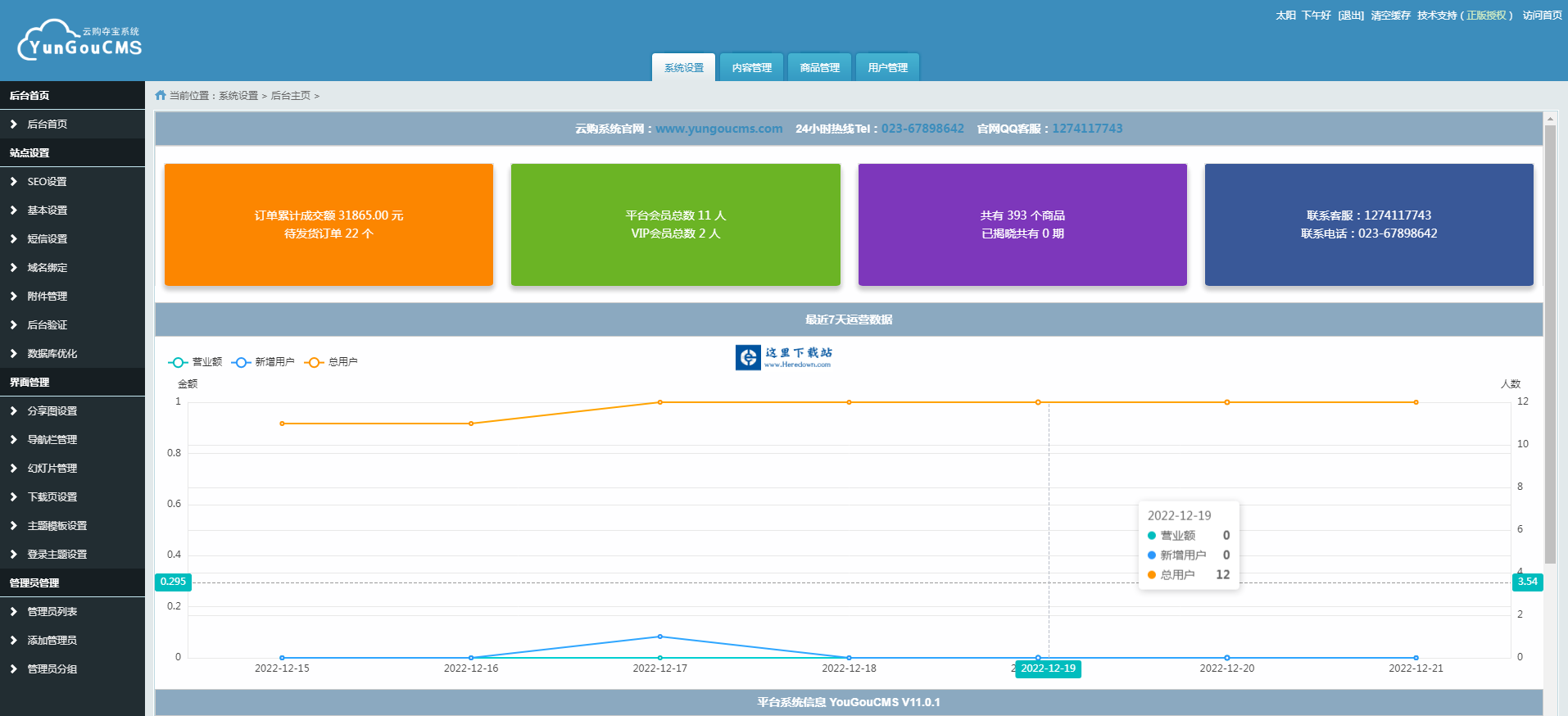Click the home icon in breadcrumb
This screenshot has width=1568, height=716.
(x=161, y=96)
